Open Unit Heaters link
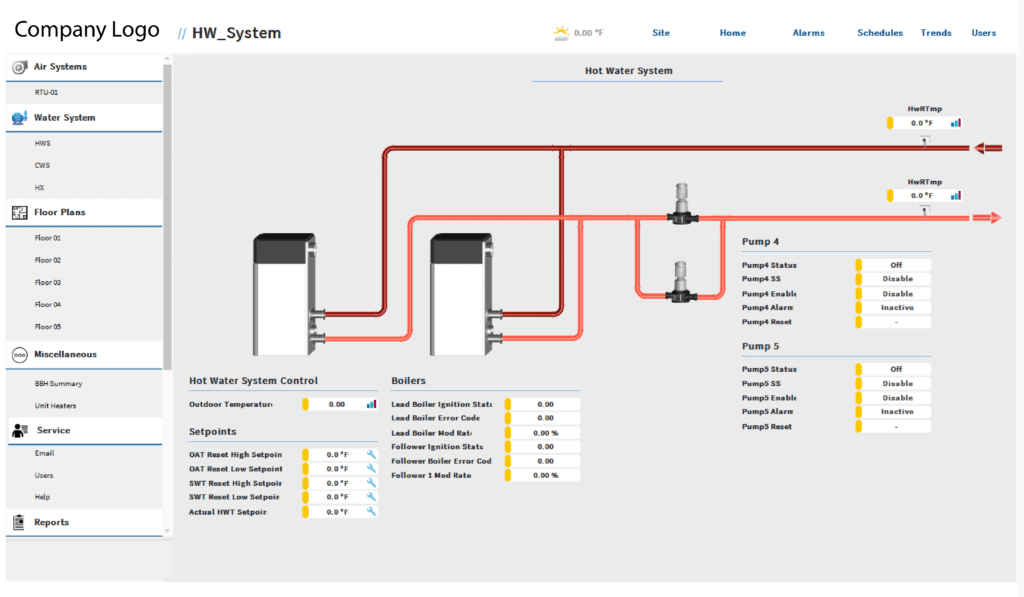The image size is (1024, 597). (56, 406)
